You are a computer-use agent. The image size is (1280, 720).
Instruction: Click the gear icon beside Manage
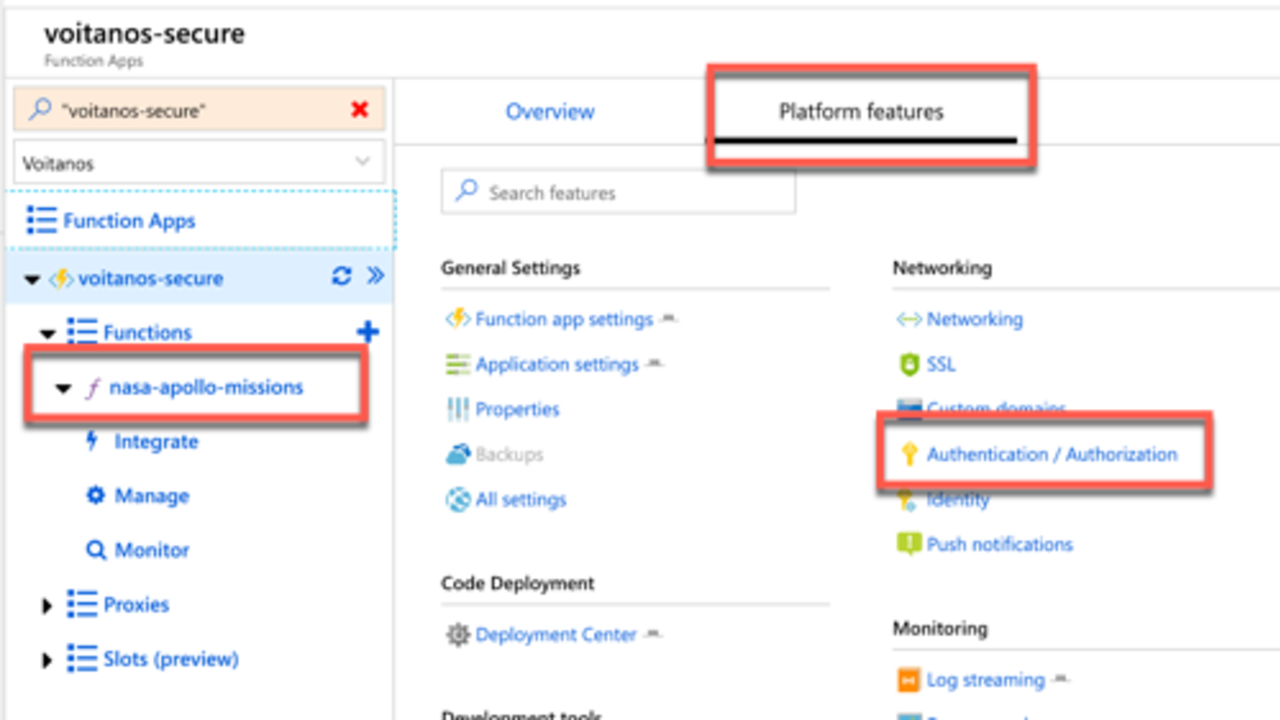coord(96,496)
